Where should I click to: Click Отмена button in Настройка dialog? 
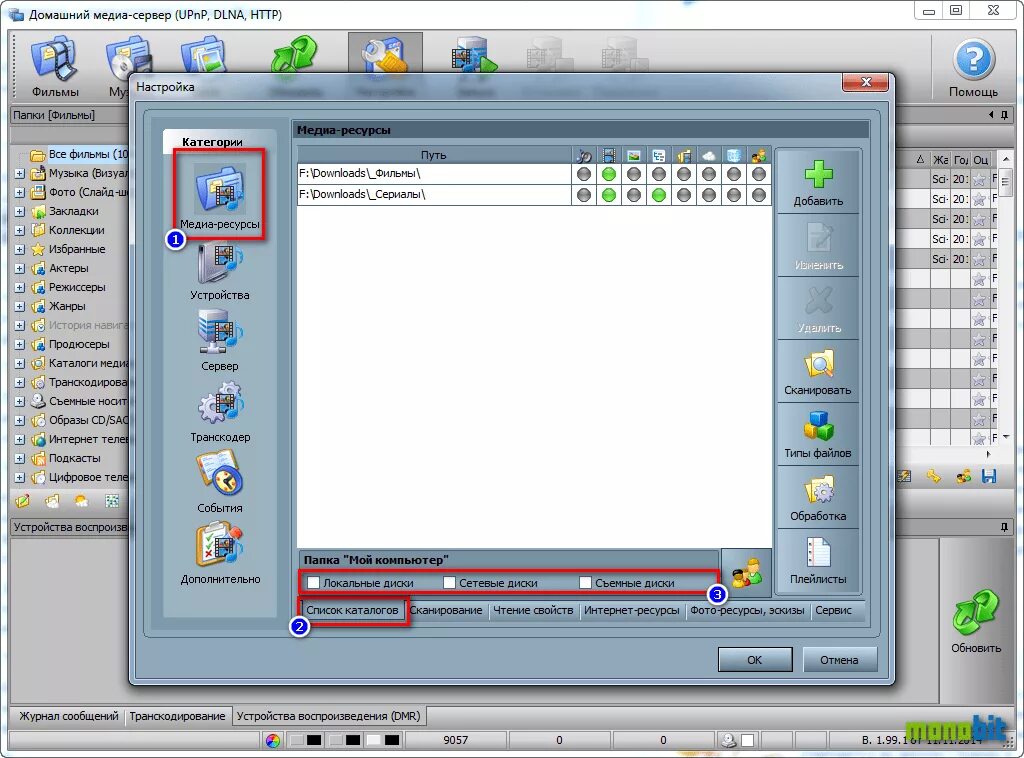pos(839,659)
